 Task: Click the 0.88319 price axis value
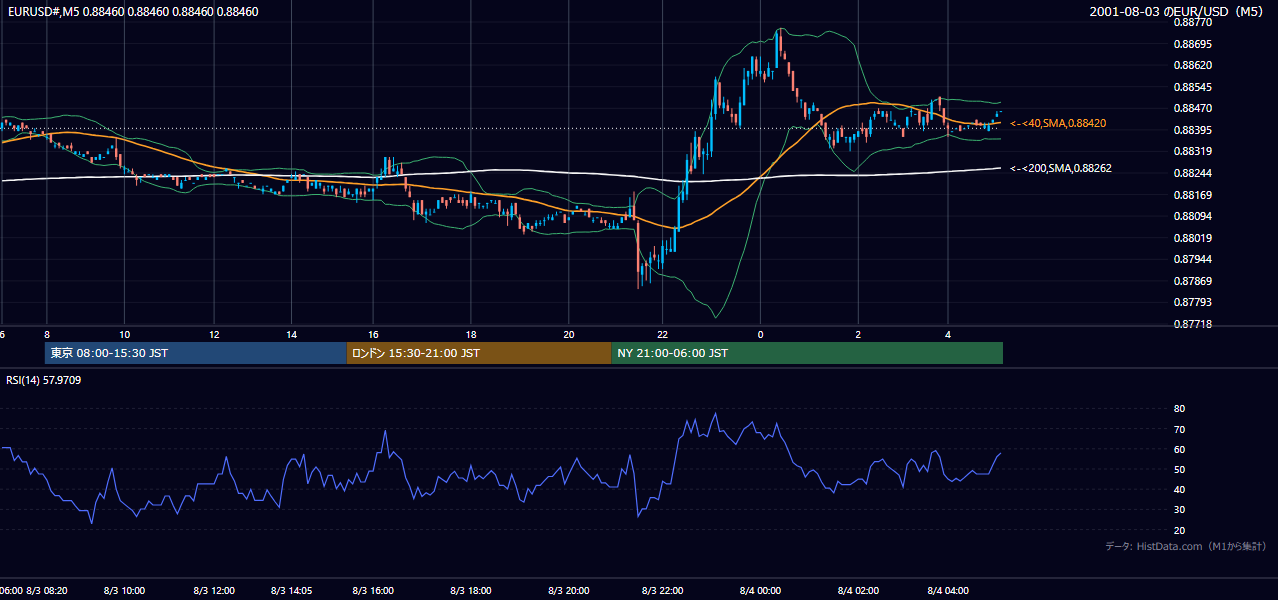click(x=1193, y=152)
